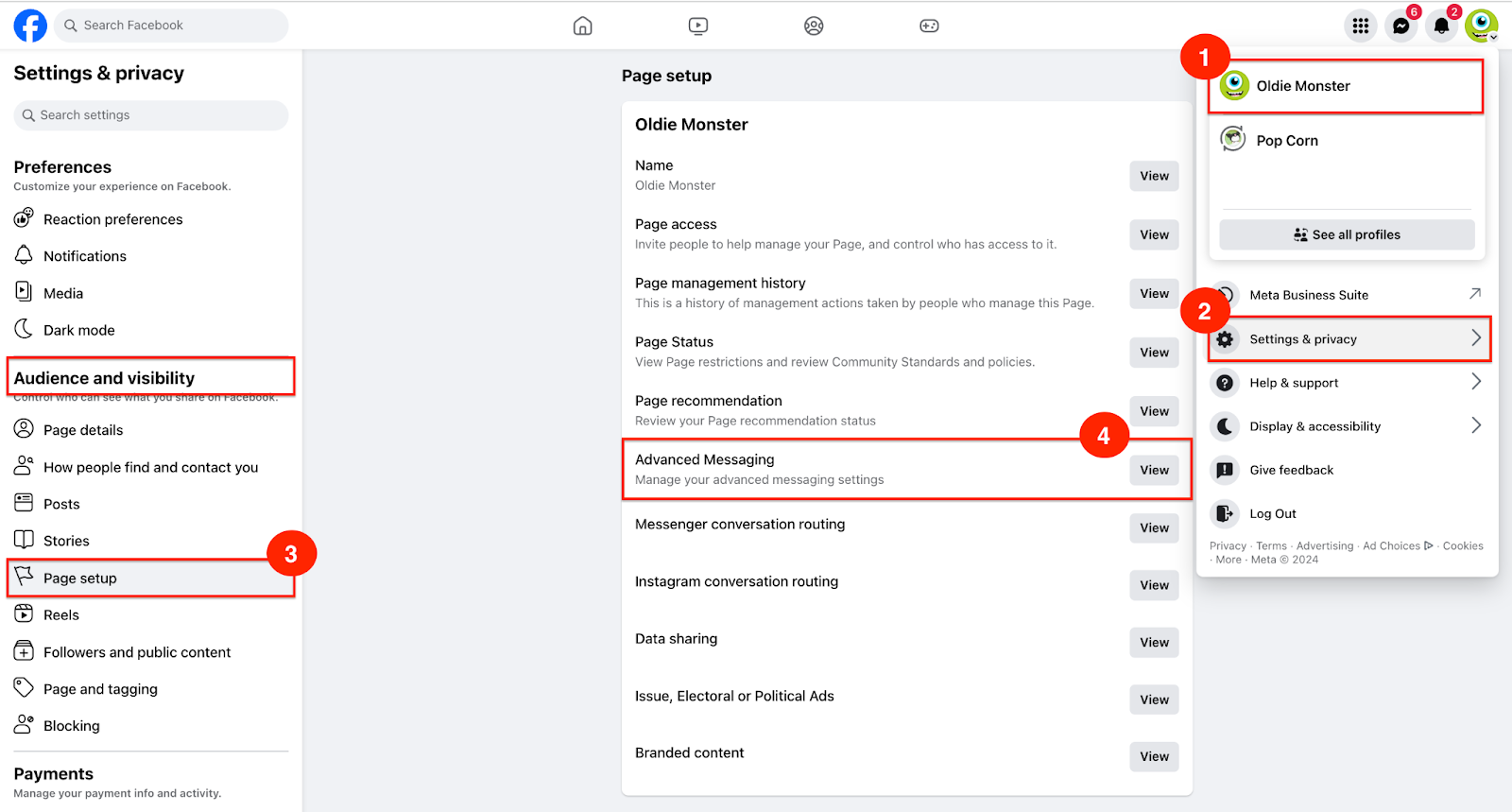The width and height of the screenshot is (1512, 812).
Task: Switch to Pop Corn profile
Action: tap(1346, 140)
